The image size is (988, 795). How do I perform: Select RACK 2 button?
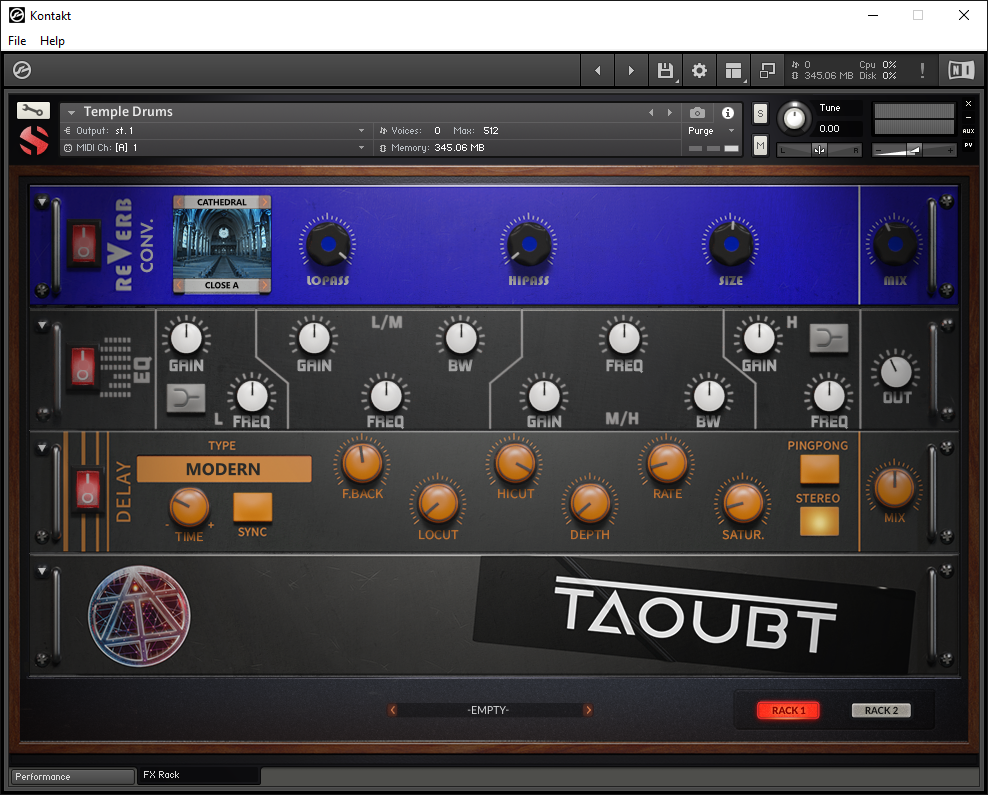click(881, 710)
